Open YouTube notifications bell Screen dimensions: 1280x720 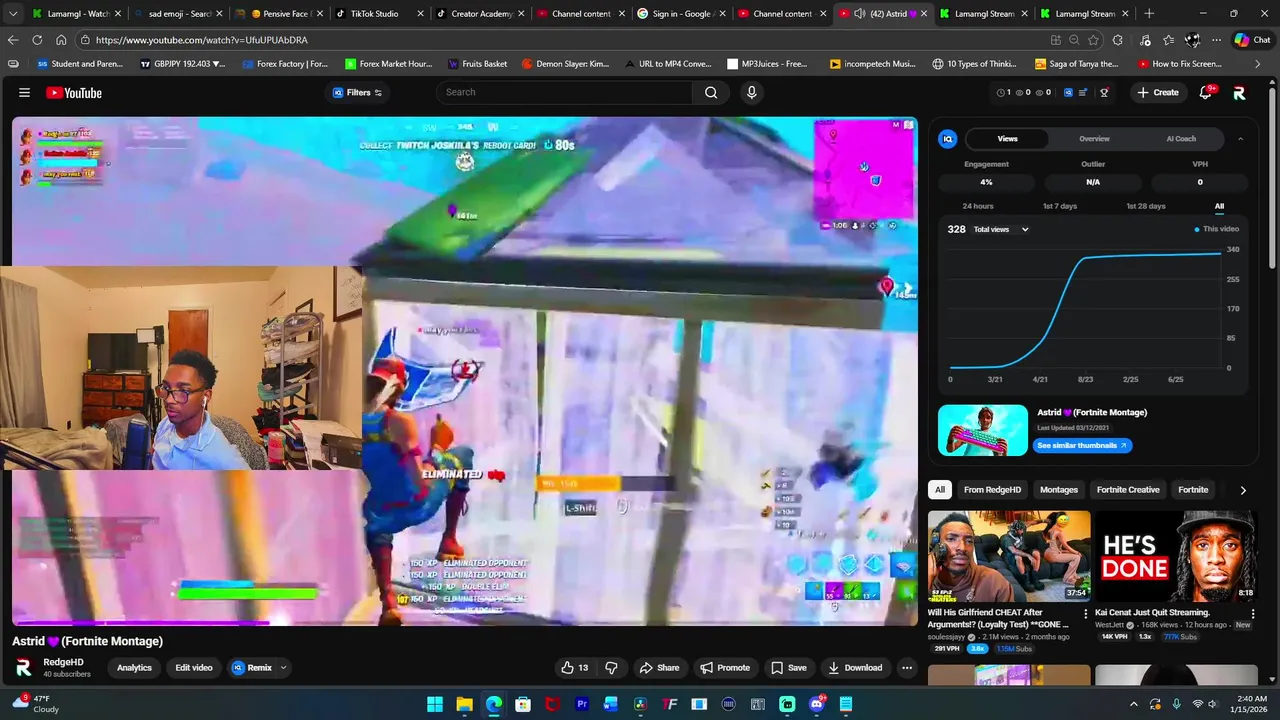(x=1206, y=92)
